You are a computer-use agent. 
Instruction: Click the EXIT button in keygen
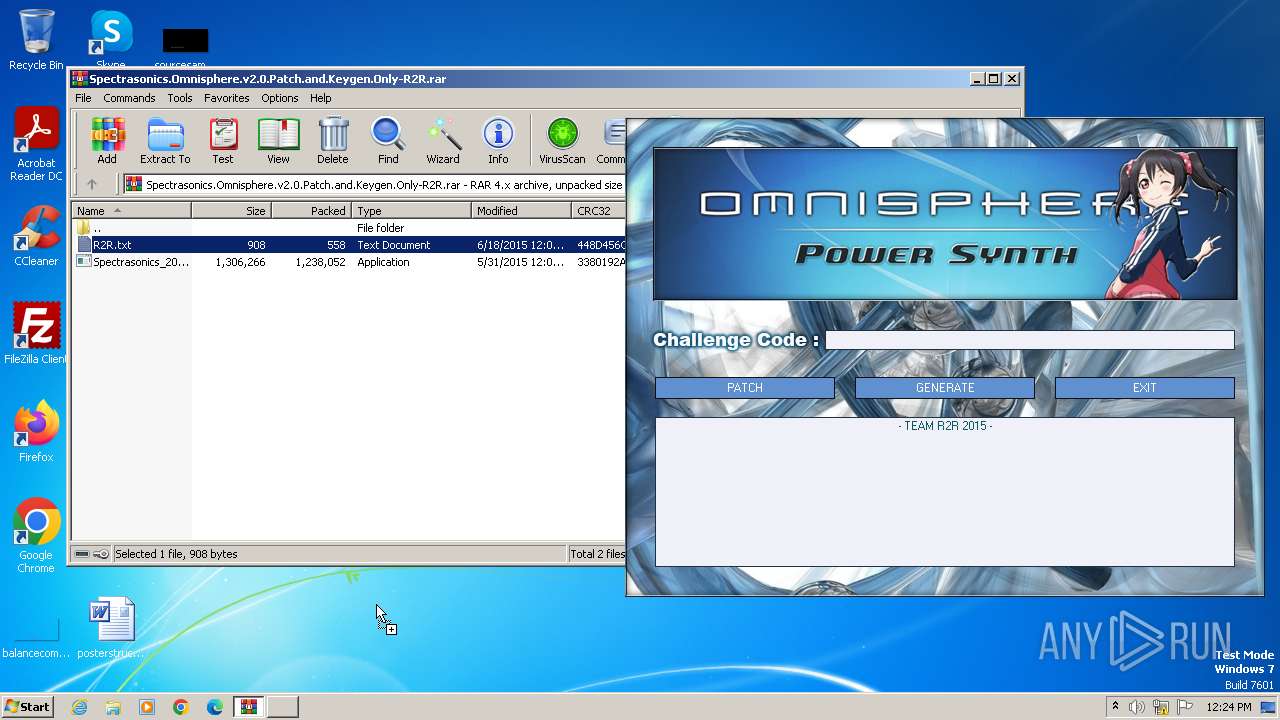tap(1145, 388)
